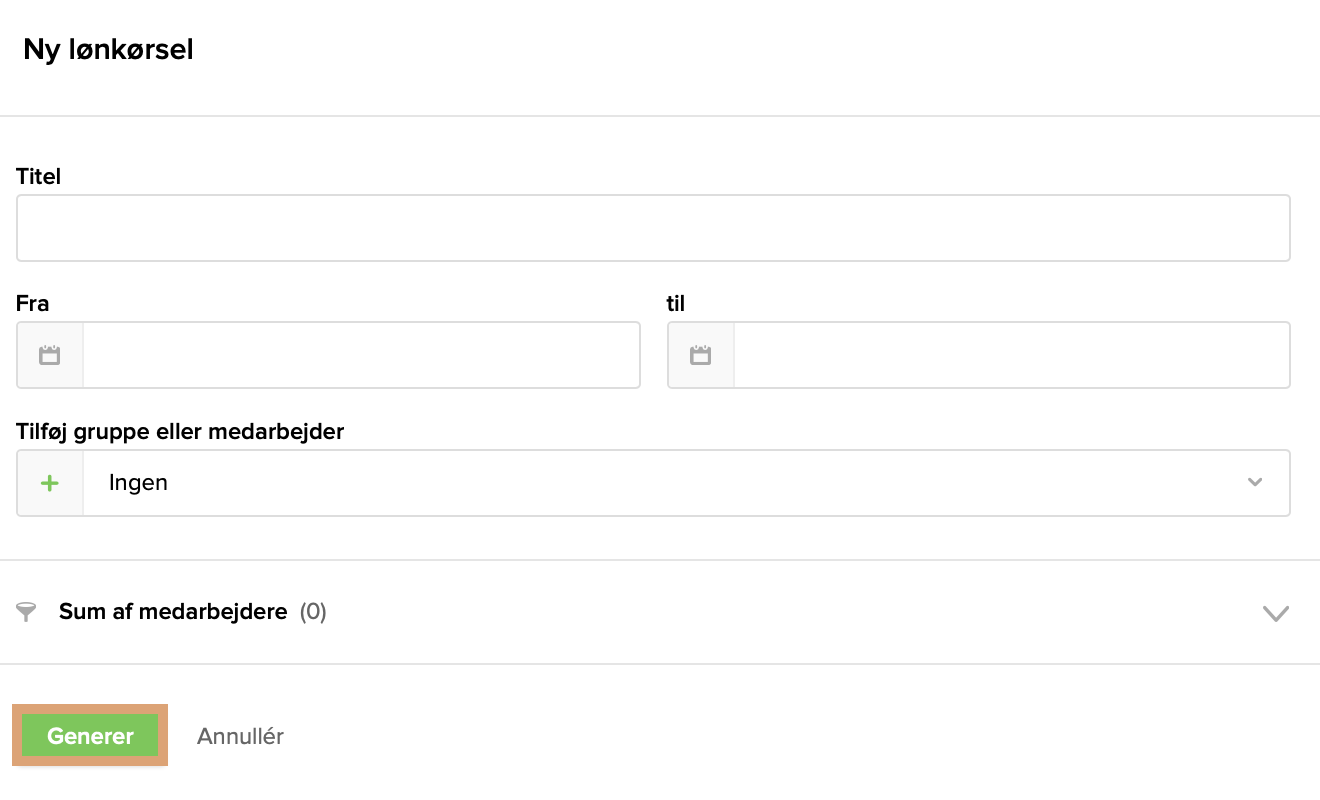This screenshot has height=800, width=1320.
Task: Click the calendar icon in the Fra field
Action: pyautogui.click(x=50, y=355)
